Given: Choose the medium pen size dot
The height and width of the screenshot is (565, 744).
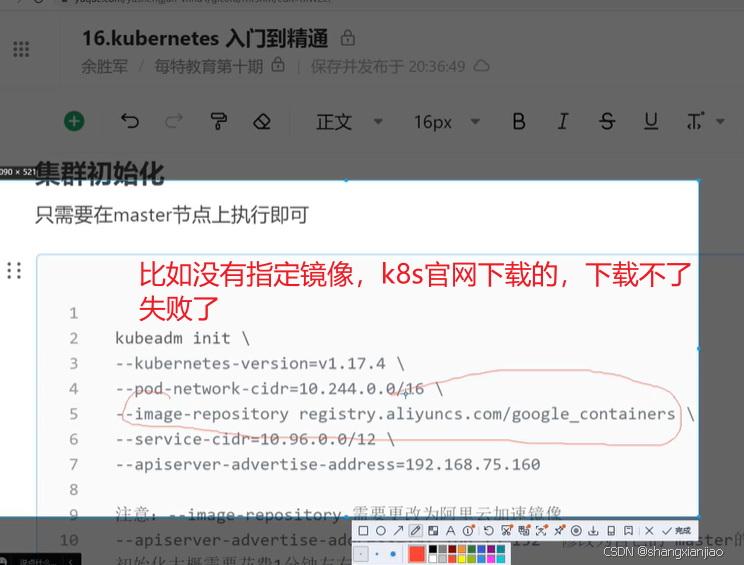Looking at the screenshot, I should 377,554.
